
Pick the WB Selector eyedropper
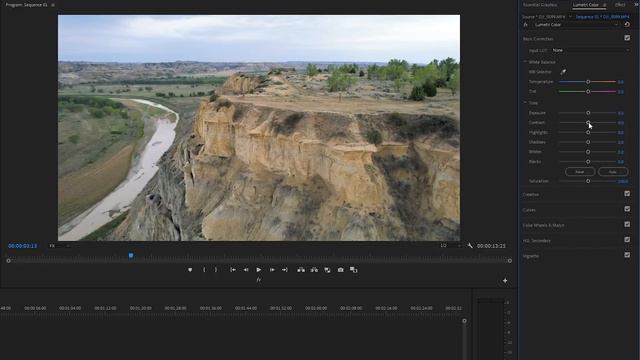563,72
